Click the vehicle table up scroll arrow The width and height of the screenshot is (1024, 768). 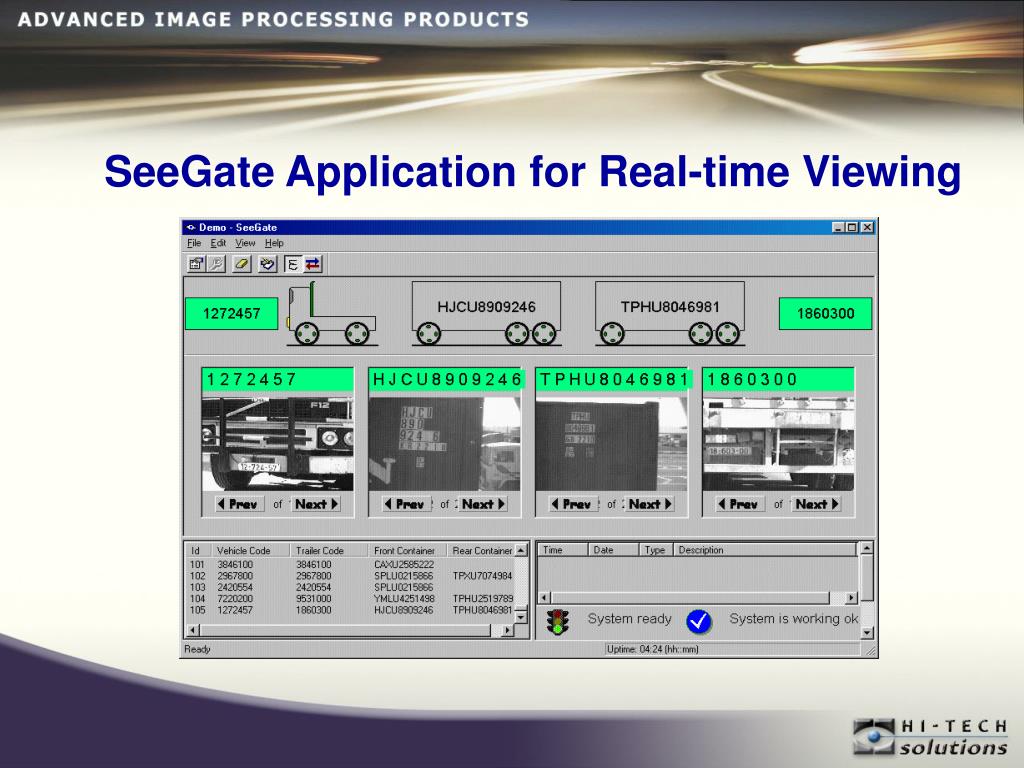click(521, 551)
